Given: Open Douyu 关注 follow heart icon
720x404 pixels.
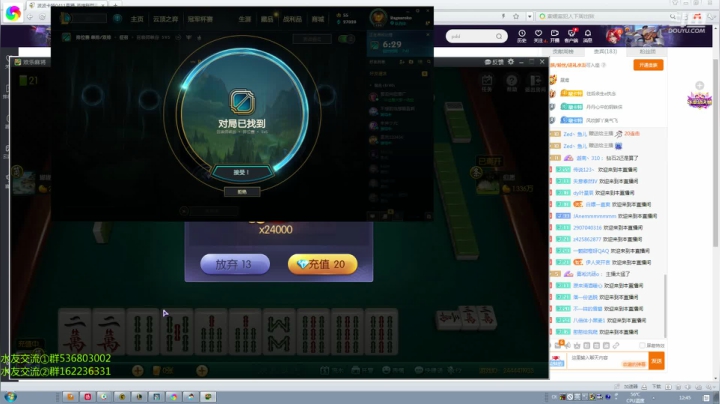Looking at the screenshot, I should (538, 36).
